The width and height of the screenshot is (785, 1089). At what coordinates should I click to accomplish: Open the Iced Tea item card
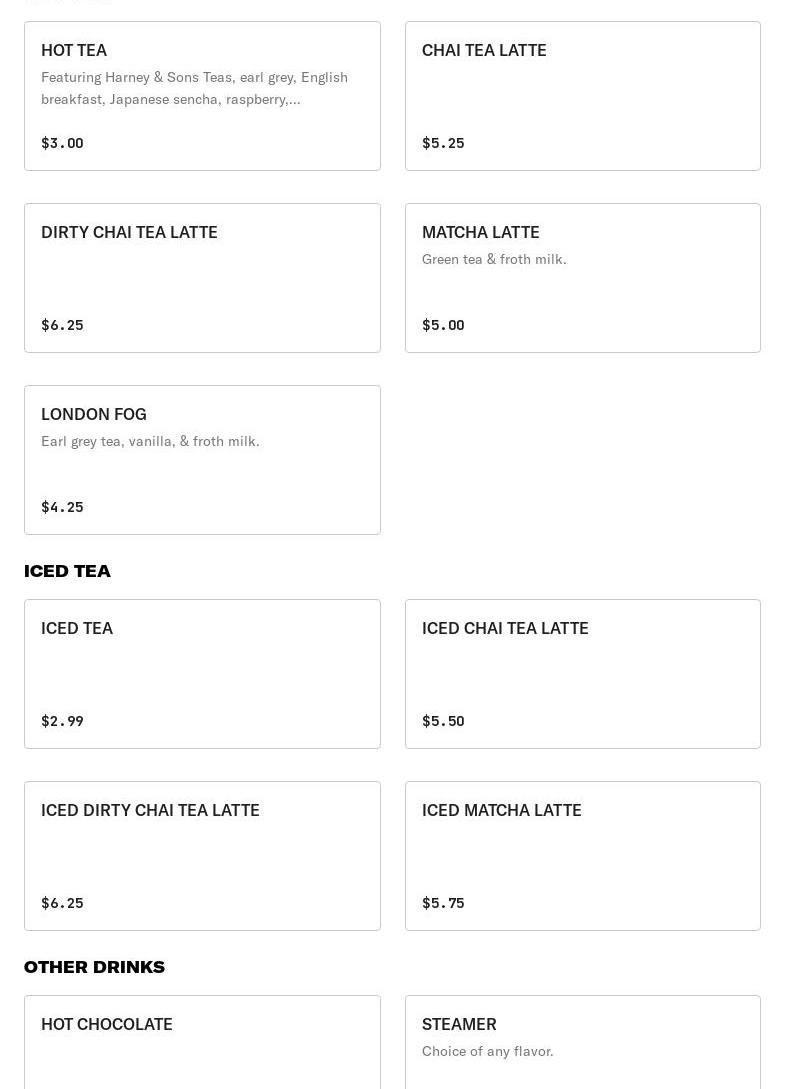(202, 674)
